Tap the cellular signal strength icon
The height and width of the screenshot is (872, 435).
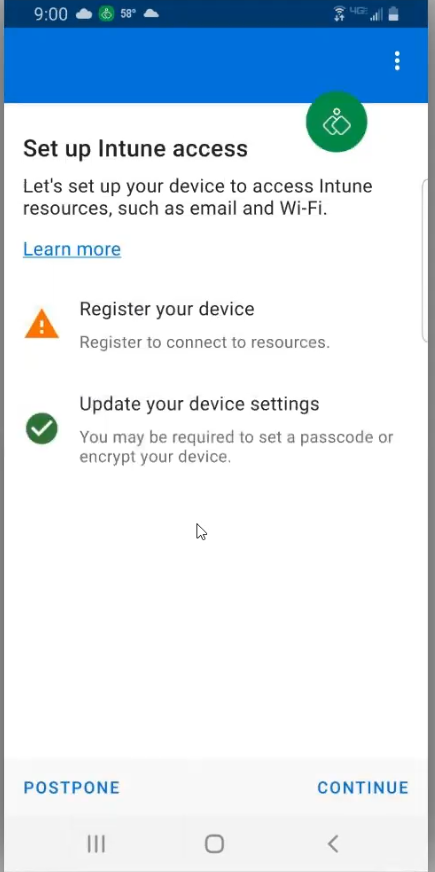point(377,14)
